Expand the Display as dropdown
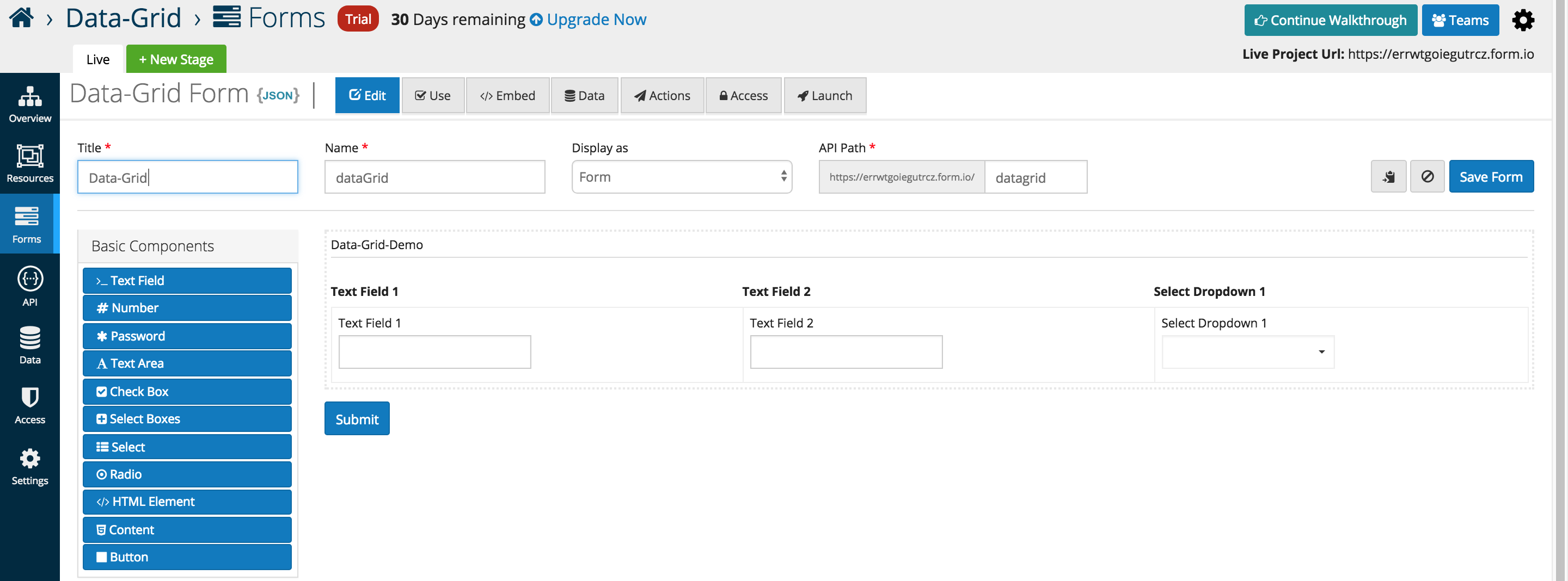The width and height of the screenshot is (1568, 581). pyautogui.click(x=681, y=176)
